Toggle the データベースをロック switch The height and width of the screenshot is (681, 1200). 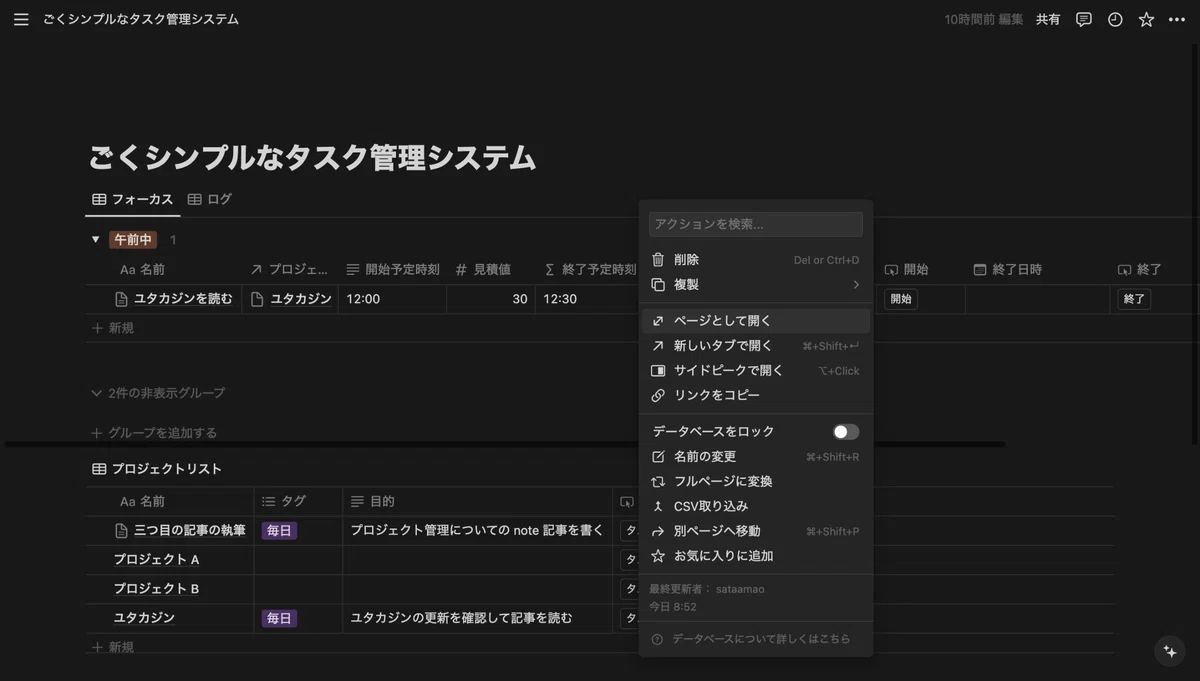click(x=846, y=432)
